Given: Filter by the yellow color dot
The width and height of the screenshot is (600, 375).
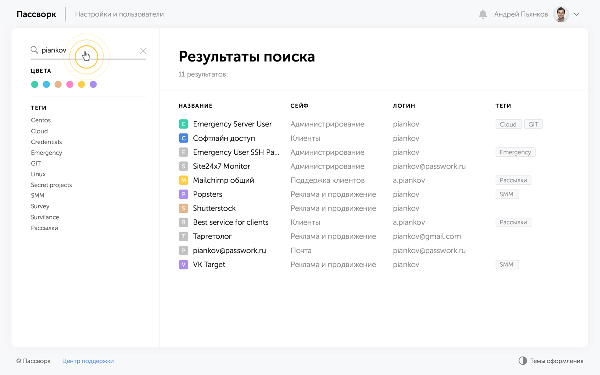Looking at the screenshot, I should (x=82, y=85).
